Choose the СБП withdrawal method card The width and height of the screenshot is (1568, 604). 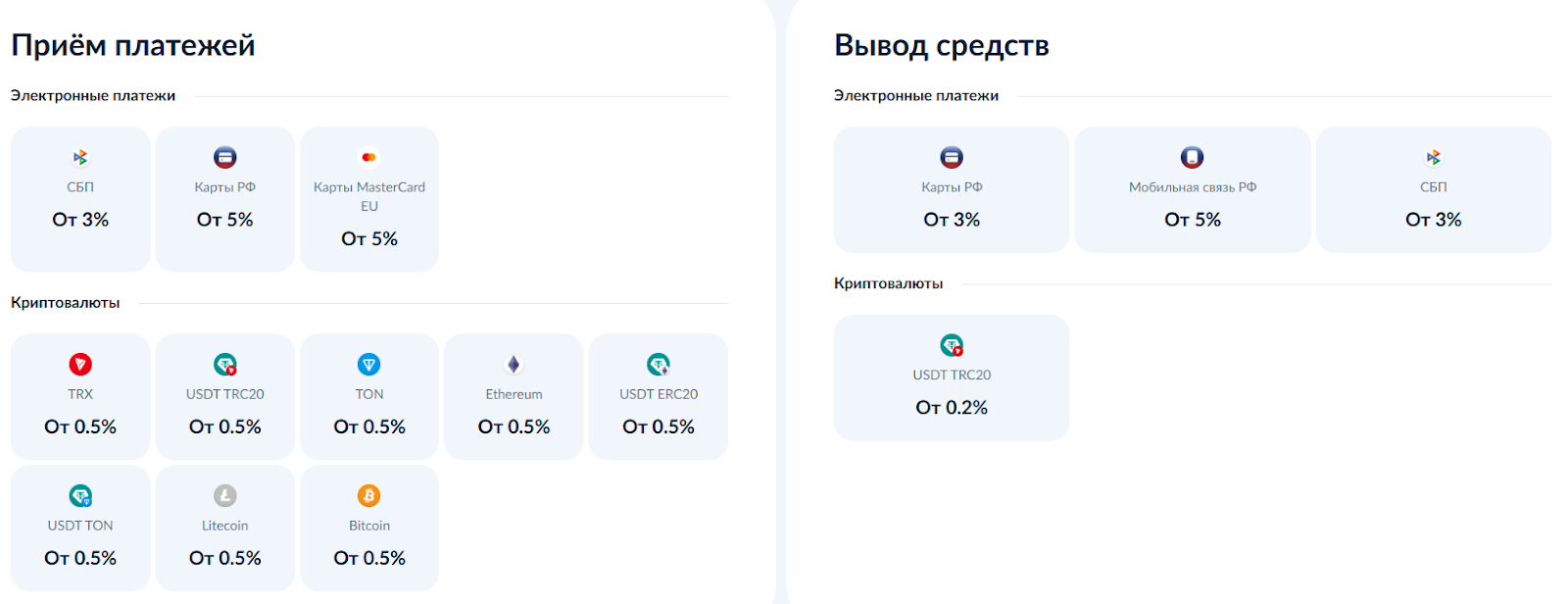click(1433, 190)
